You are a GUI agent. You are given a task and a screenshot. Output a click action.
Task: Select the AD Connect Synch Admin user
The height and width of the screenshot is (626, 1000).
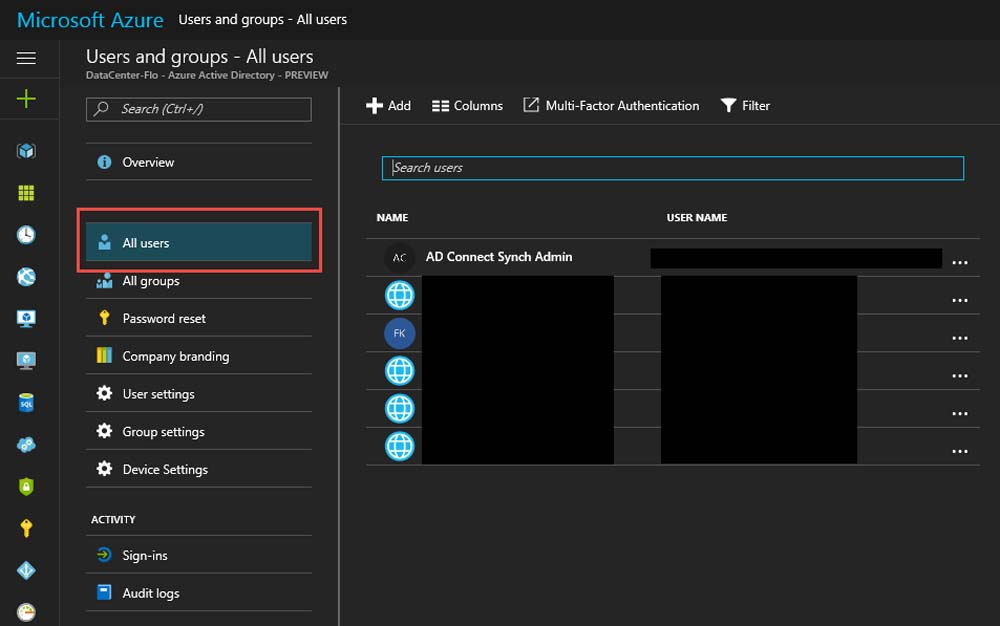[499, 257]
